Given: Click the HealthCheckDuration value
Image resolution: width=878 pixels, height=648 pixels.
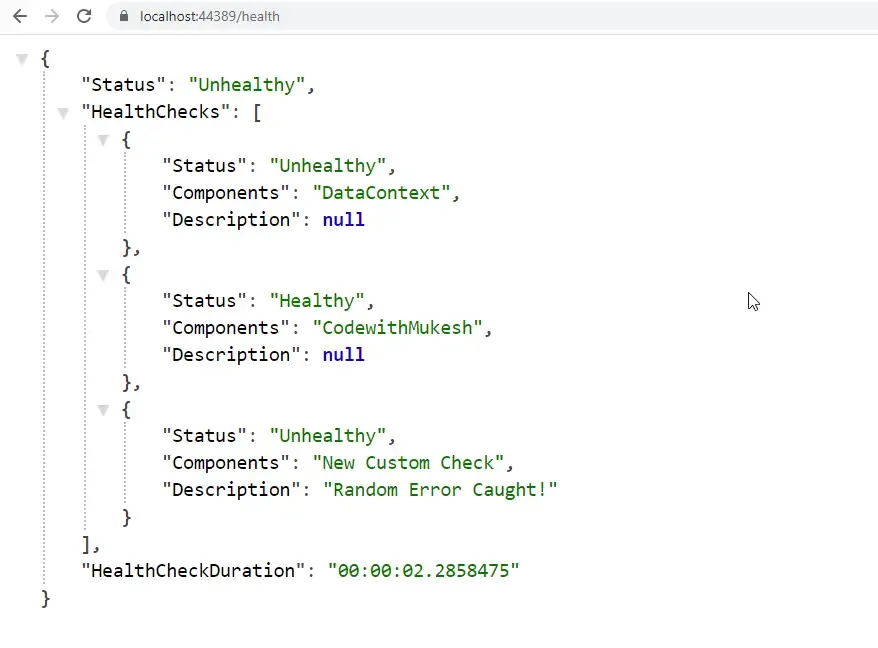Looking at the screenshot, I should (x=424, y=570).
